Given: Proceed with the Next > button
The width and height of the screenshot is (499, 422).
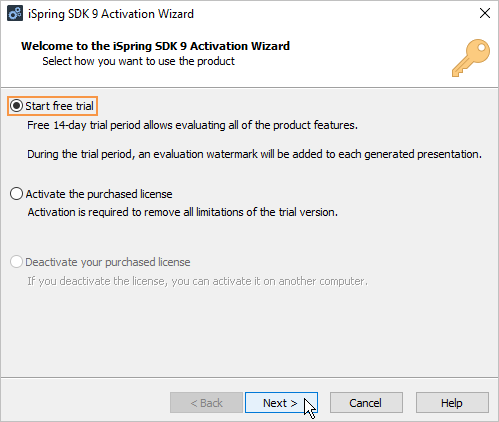Looking at the screenshot, I should 281,403.
